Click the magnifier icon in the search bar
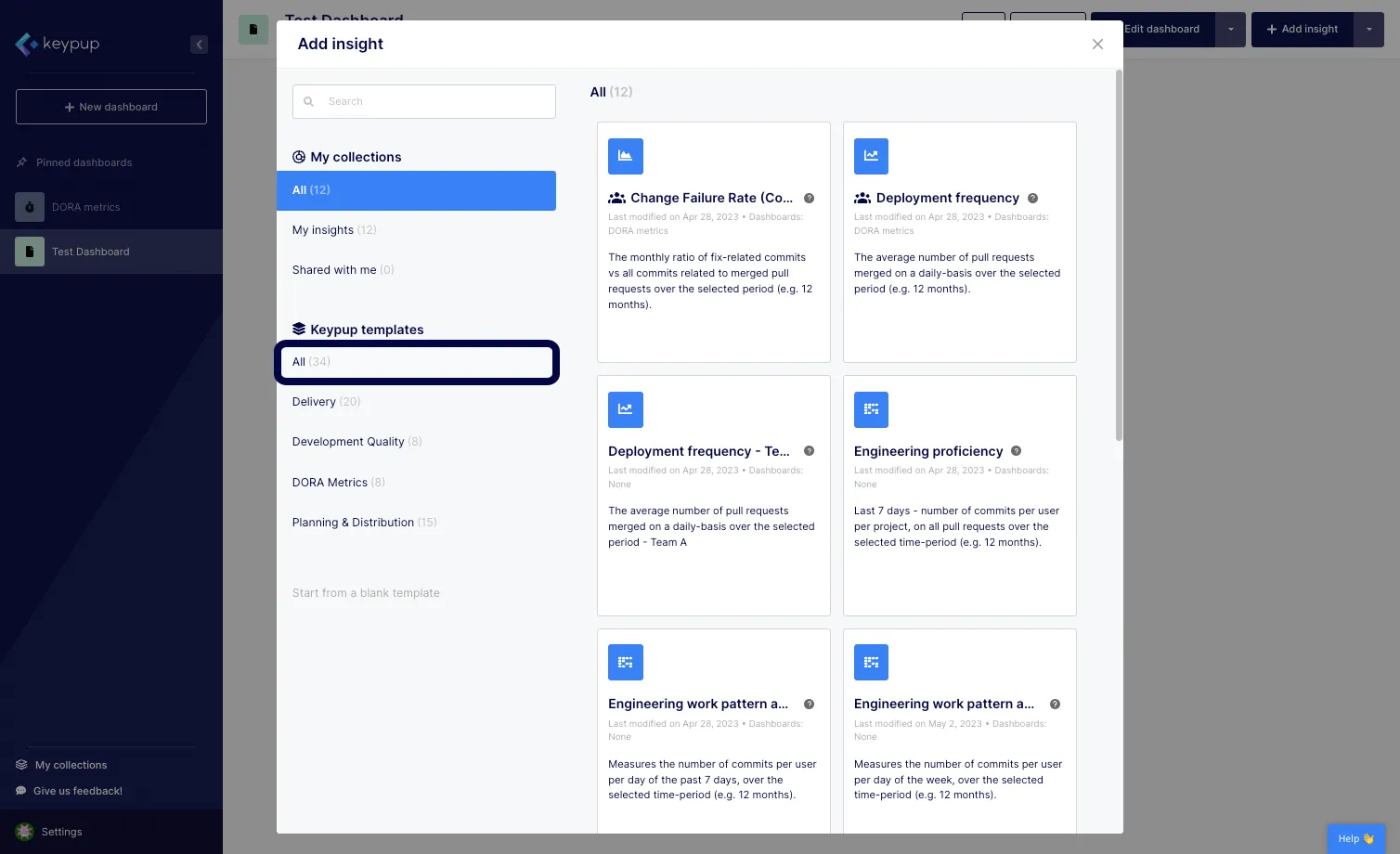 pyautogui.click(x=308, y=101)
